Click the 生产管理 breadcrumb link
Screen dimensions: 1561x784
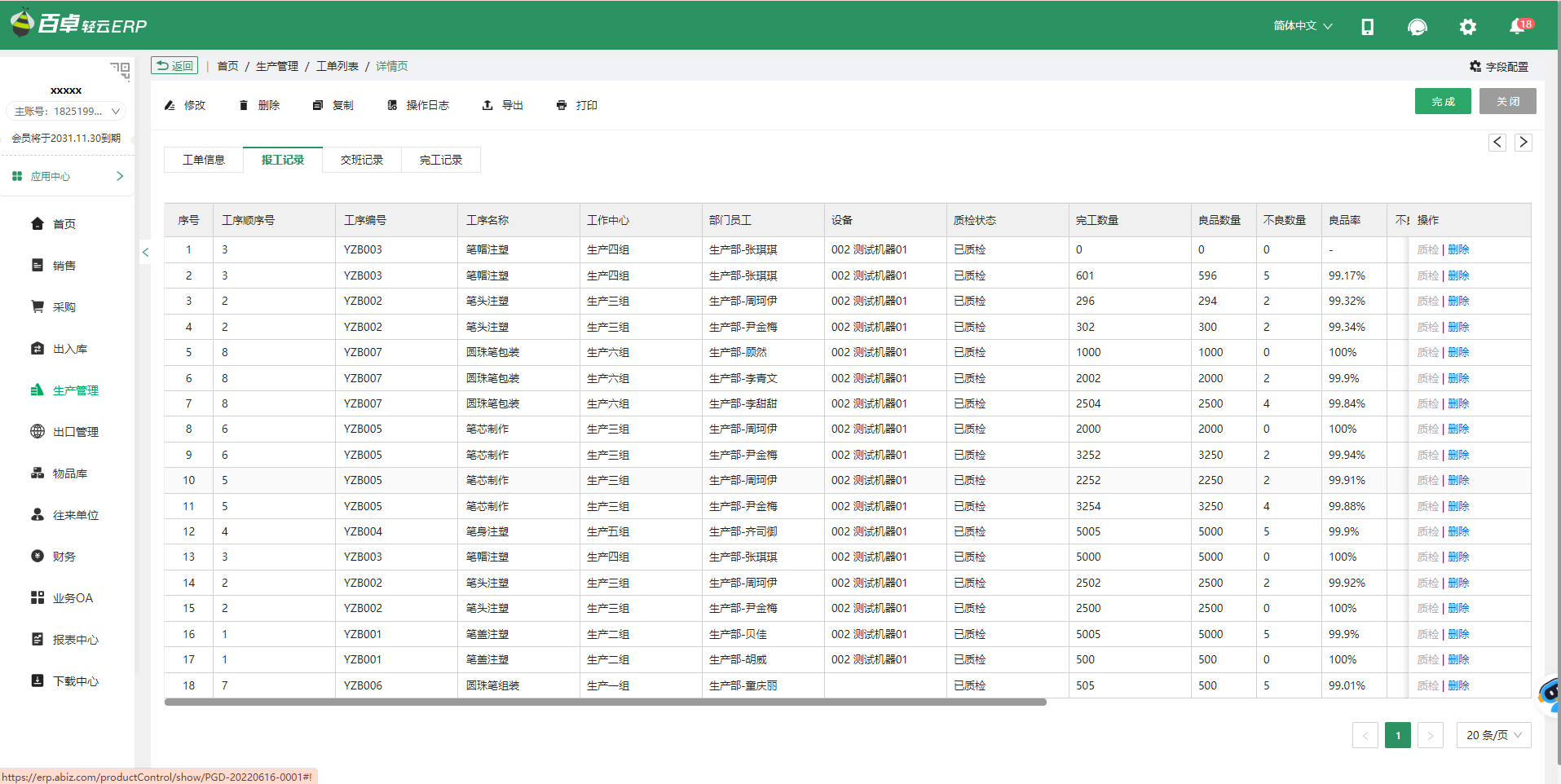[277, 66]
